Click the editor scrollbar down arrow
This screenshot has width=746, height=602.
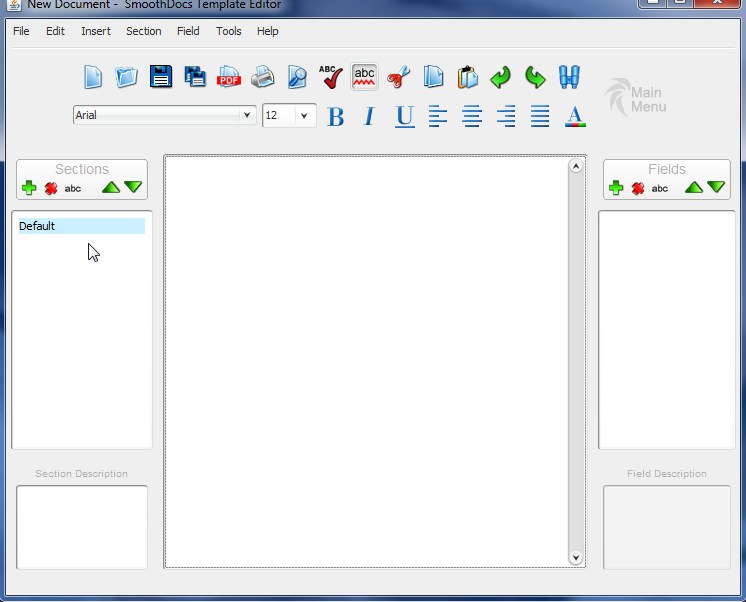click(x=576, y=557)
